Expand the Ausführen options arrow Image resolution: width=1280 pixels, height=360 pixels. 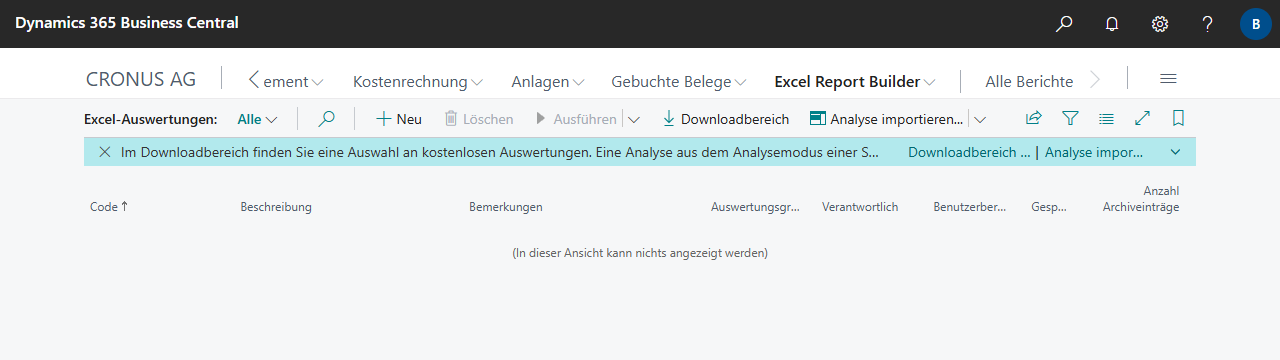click(634, 119)
